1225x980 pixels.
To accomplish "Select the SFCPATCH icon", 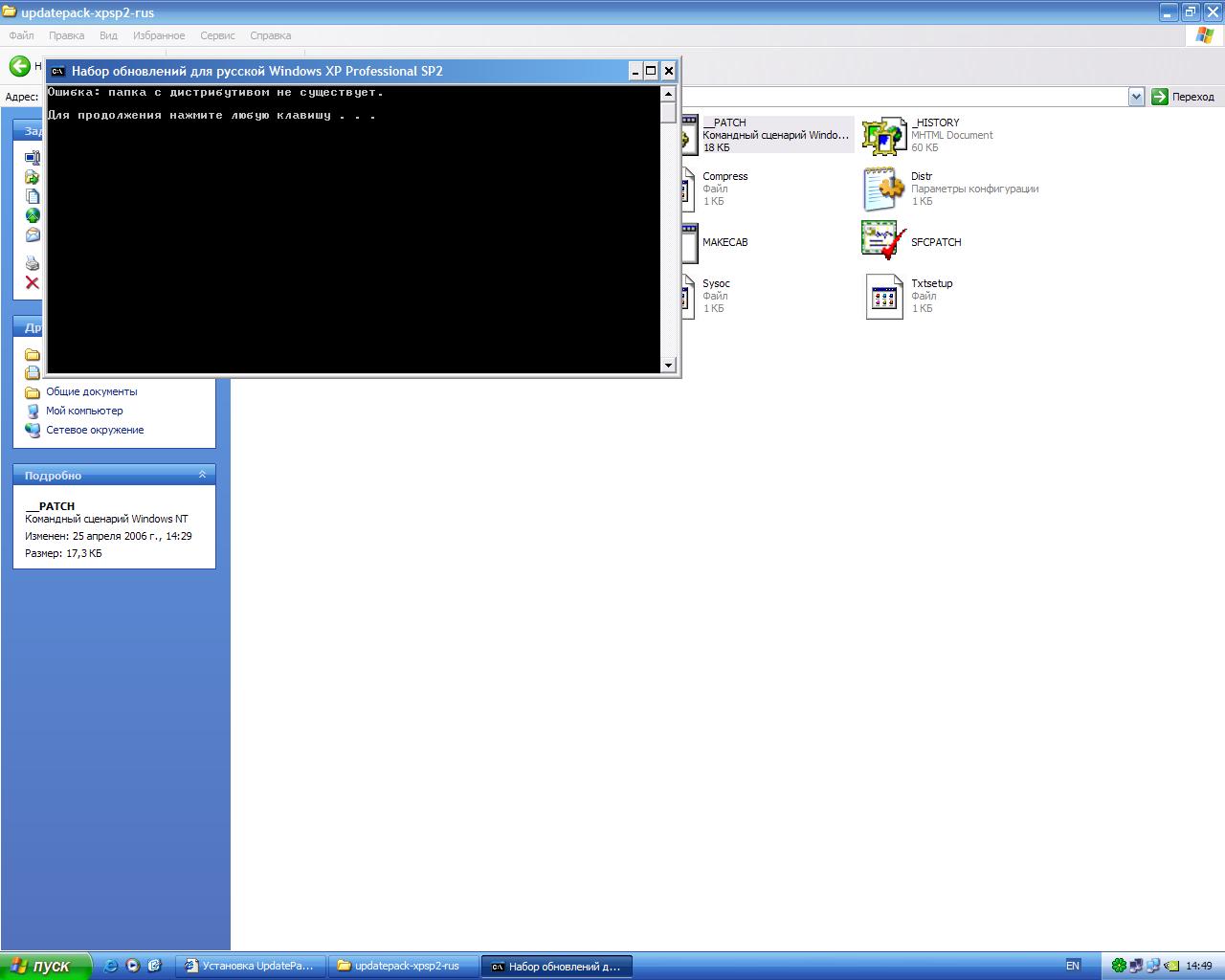I will click(x=883, y=240).
